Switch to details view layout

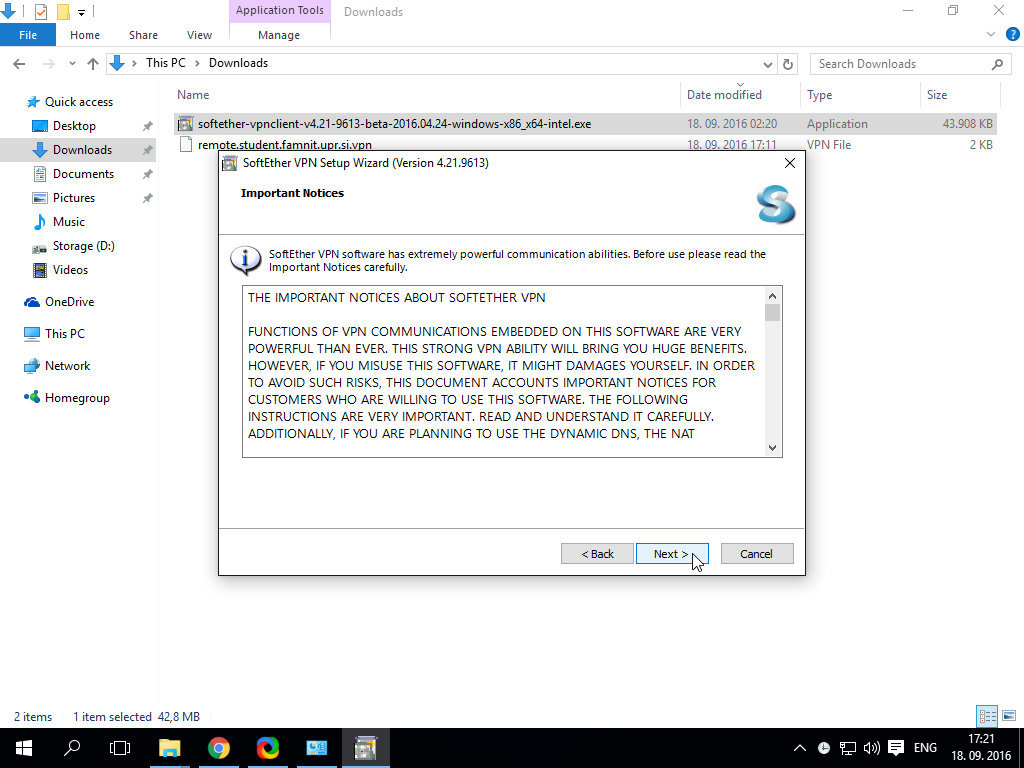pyautogui.click(x=987, y=716)
